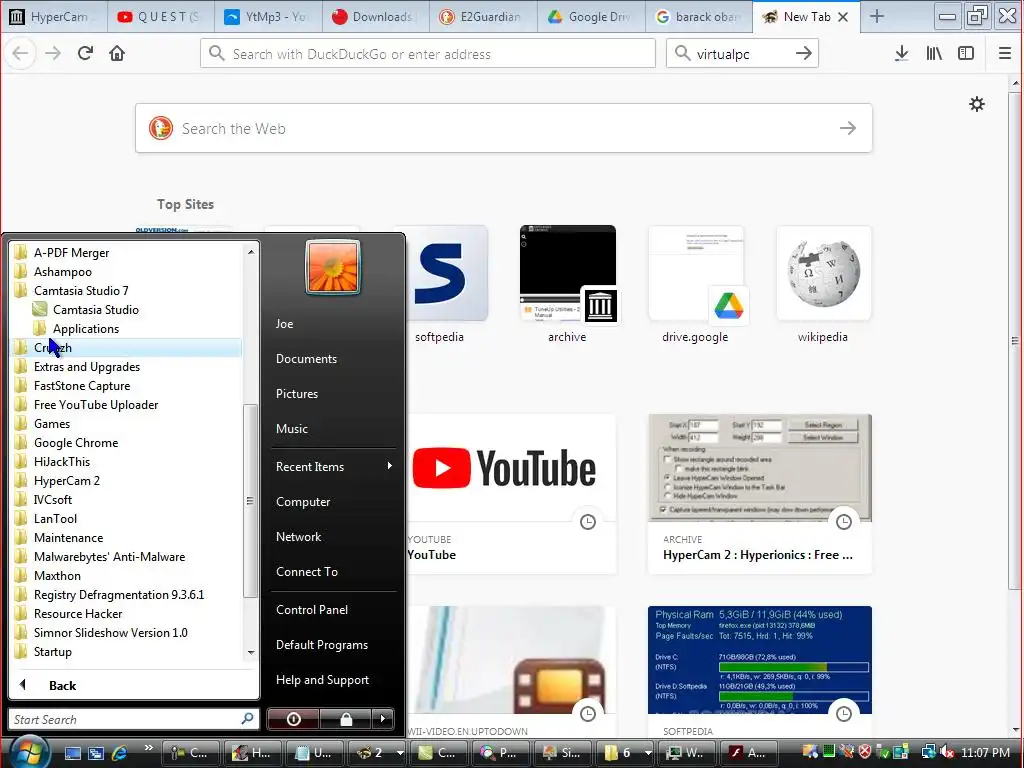1024x768 pixels.
Task: Switch to the YtMp3 tab
Action: [x=268, y=17]
